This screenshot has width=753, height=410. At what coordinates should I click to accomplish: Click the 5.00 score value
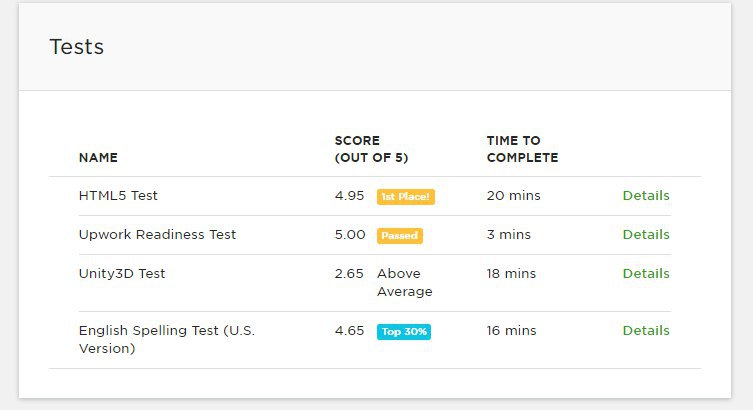pyautogui.click(x=349, y=235)
